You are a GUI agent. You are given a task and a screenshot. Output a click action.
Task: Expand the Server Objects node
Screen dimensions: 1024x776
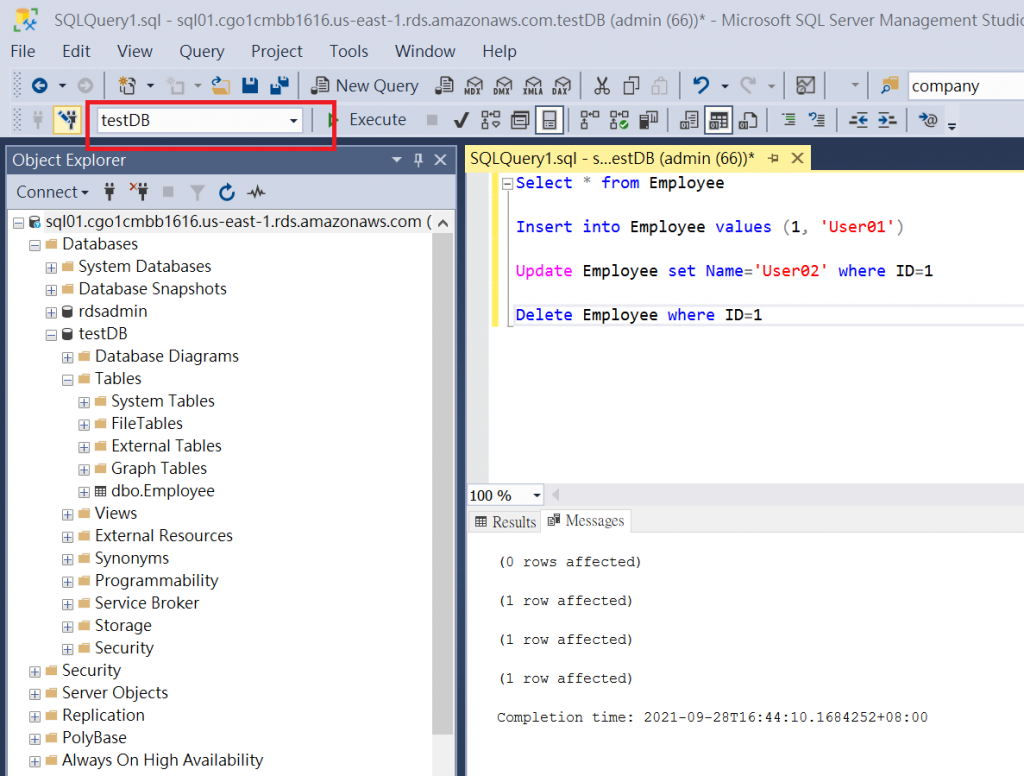[x=35, y=694]
